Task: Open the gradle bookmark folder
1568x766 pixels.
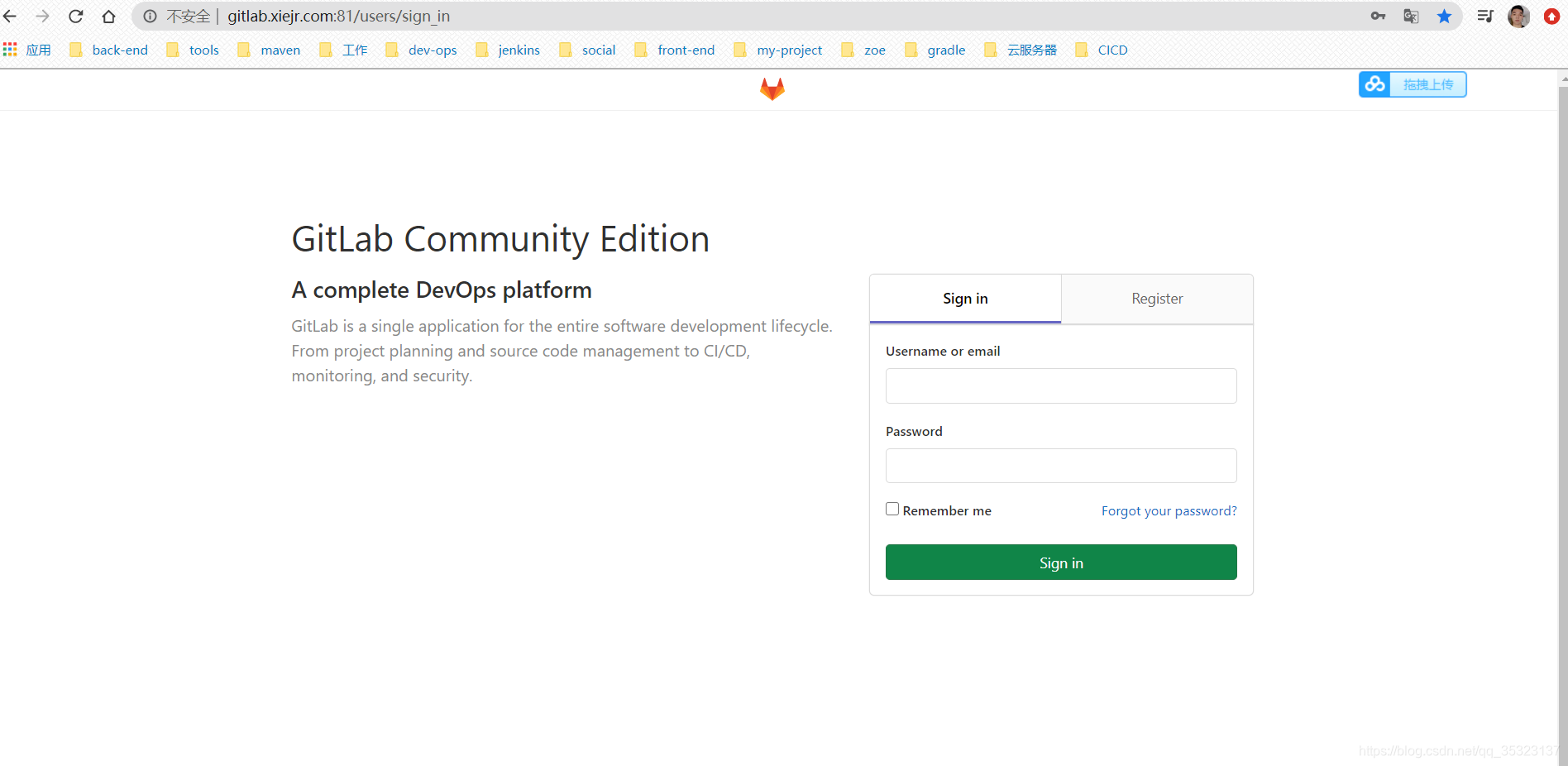Action: tap(935, 50)
